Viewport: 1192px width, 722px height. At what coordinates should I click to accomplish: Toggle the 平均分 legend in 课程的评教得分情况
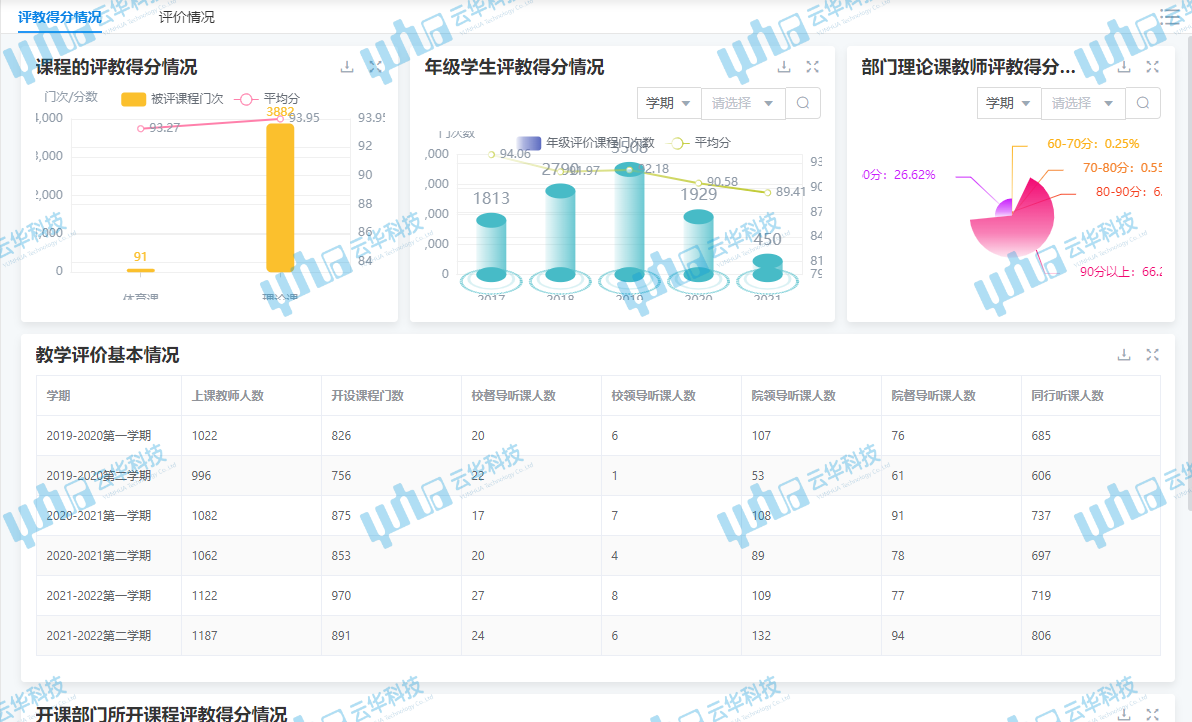coord(268,99)
